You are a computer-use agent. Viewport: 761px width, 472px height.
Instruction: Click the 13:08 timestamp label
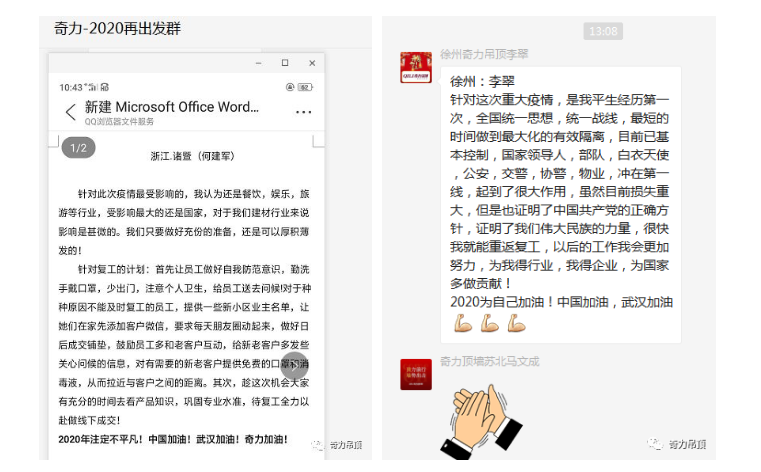click(602, 32)
